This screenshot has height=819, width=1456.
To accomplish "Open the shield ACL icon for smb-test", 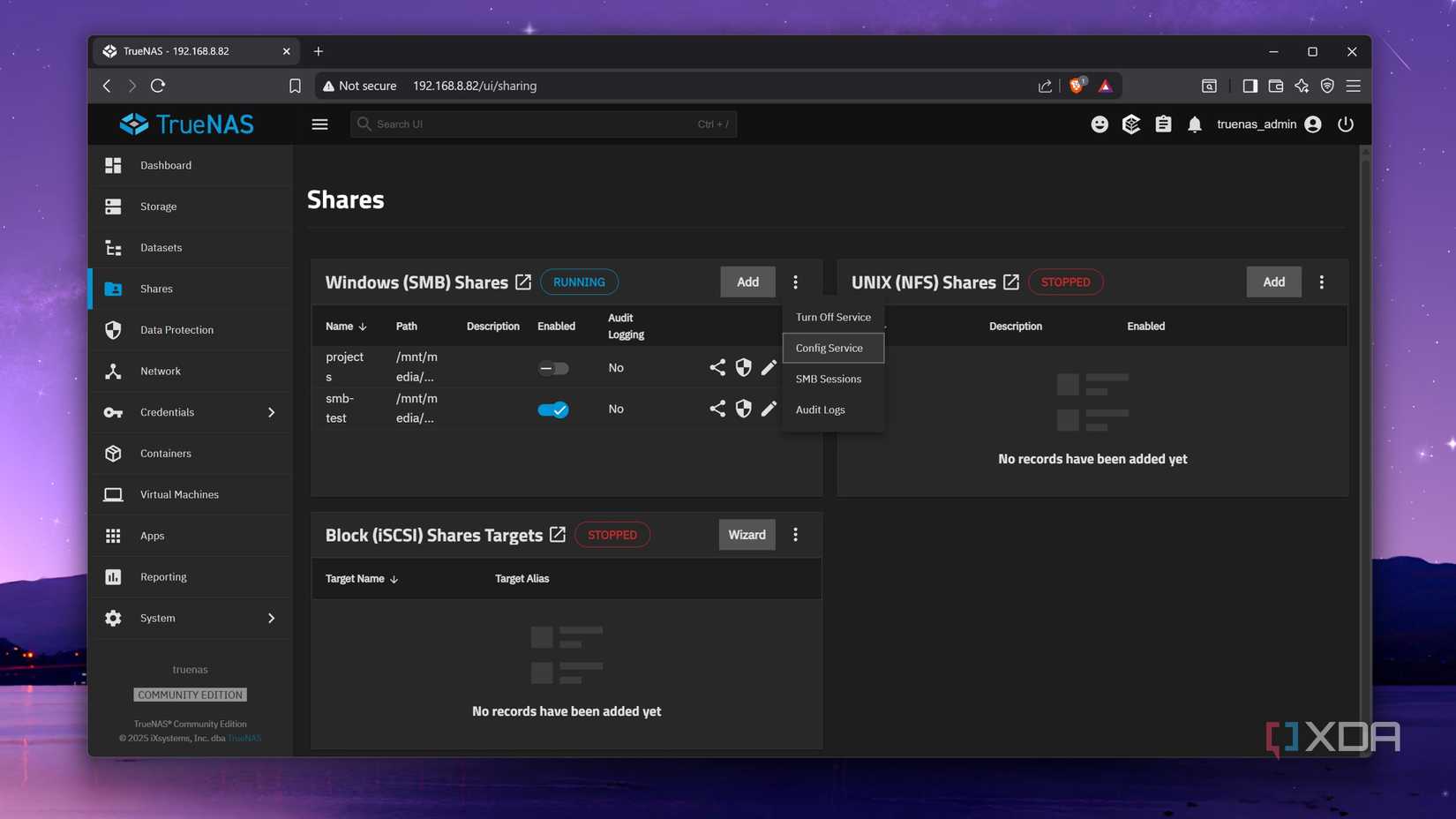I will [x=743, y=409].
